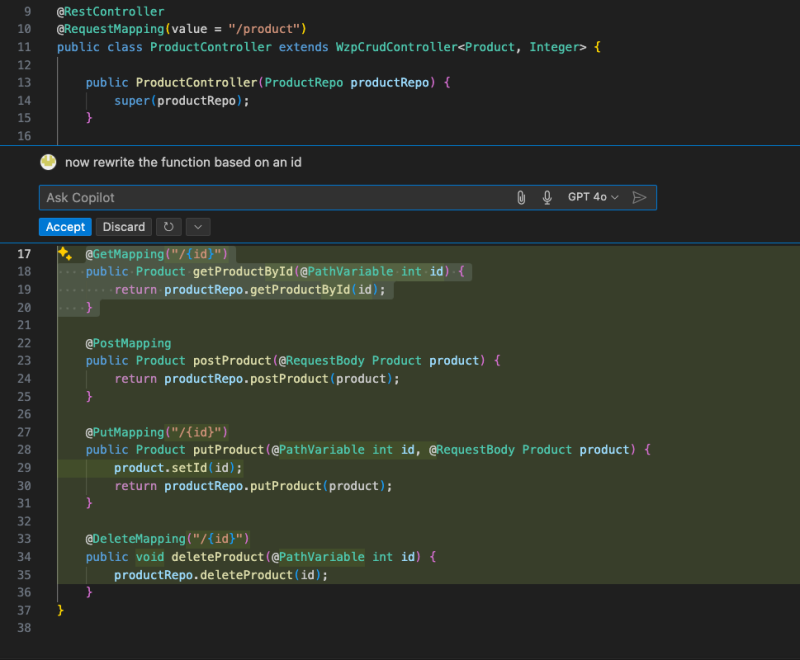This screenshot has width=800, height=660.
Task: Click the @PostMapping annotation
Action: [128, 343]
